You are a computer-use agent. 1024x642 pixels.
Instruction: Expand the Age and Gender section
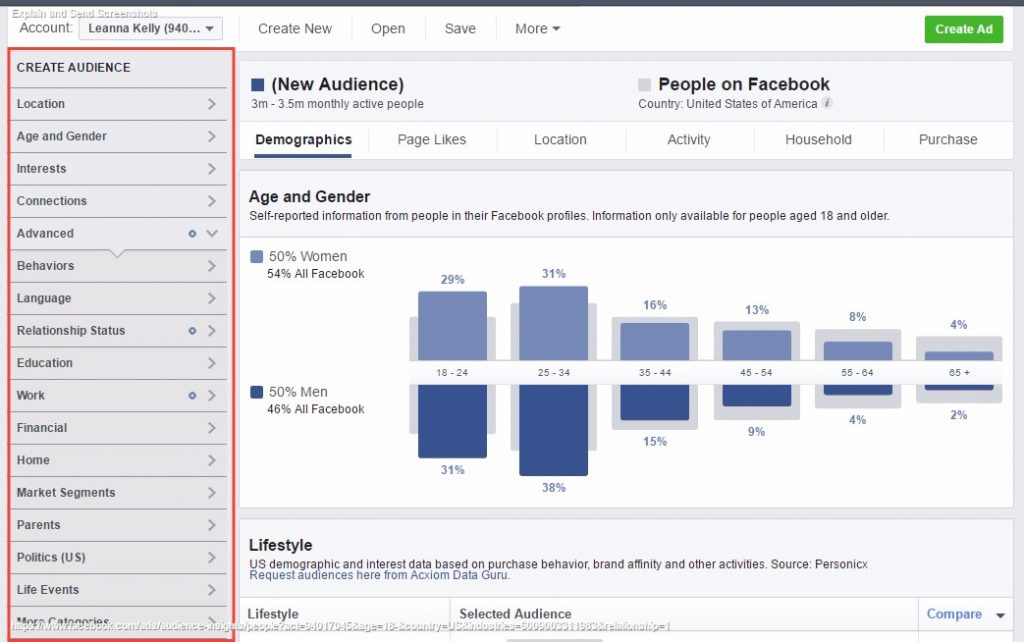tap(118, 136)
